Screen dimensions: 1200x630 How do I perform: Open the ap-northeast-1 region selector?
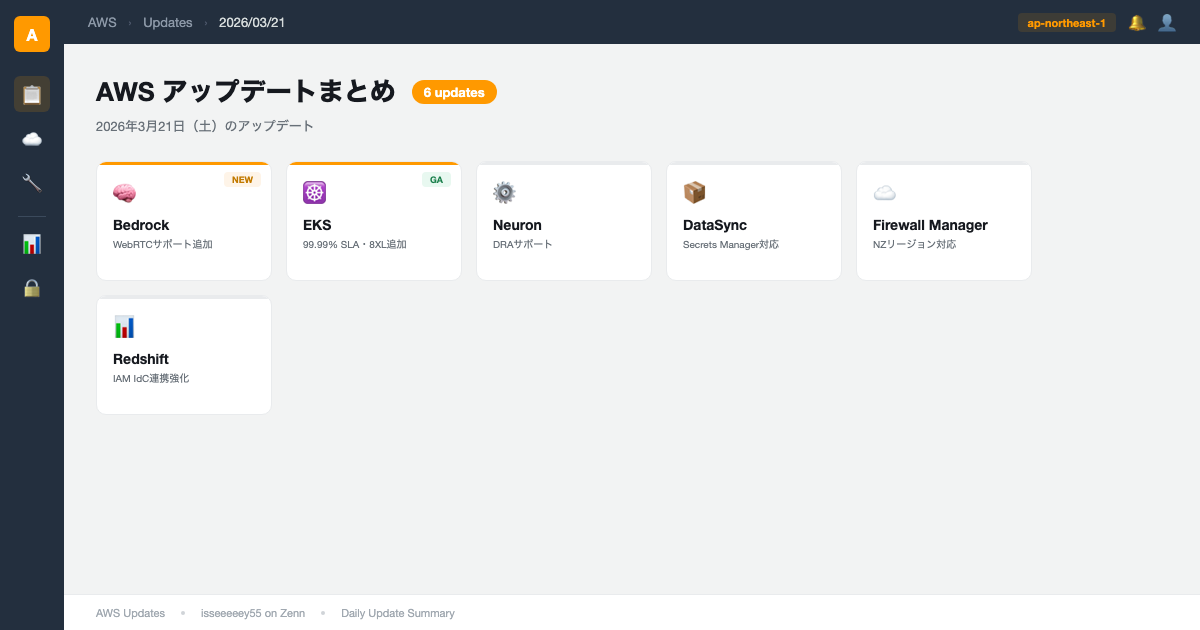point(1066,22)
